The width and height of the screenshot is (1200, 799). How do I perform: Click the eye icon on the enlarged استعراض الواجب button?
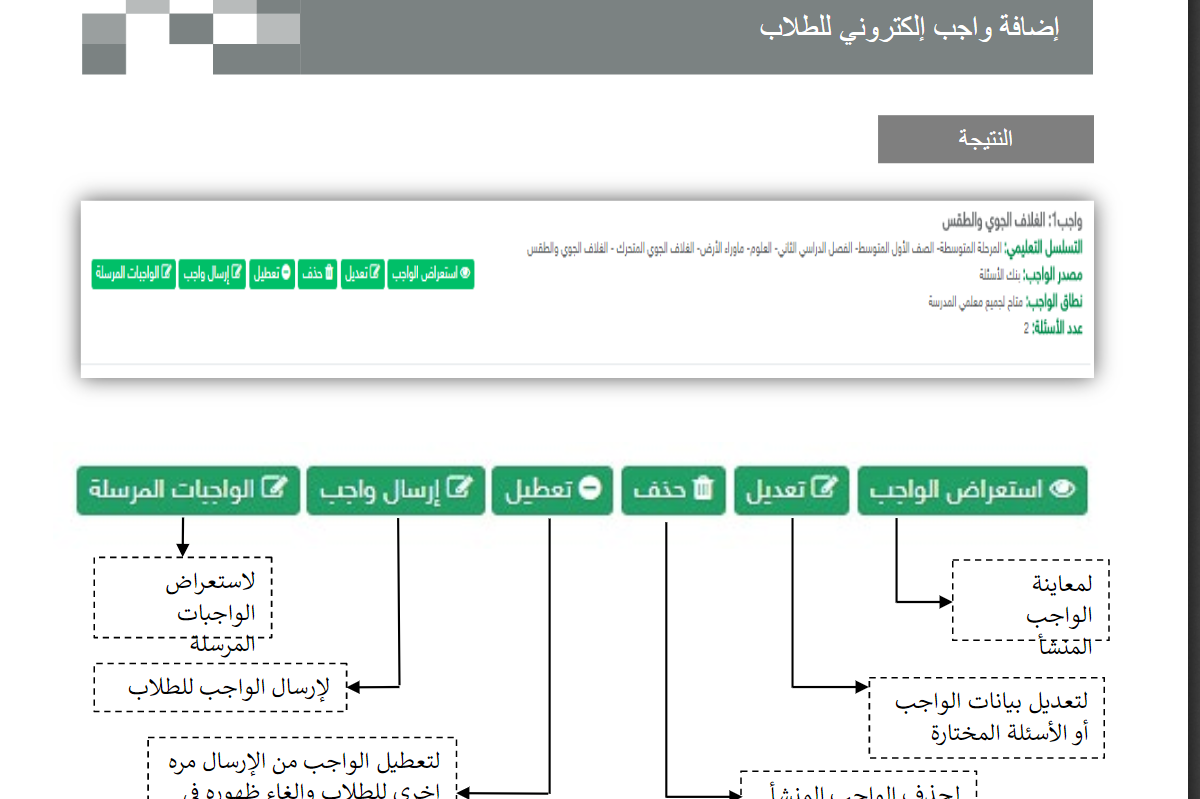(1063, 489)
